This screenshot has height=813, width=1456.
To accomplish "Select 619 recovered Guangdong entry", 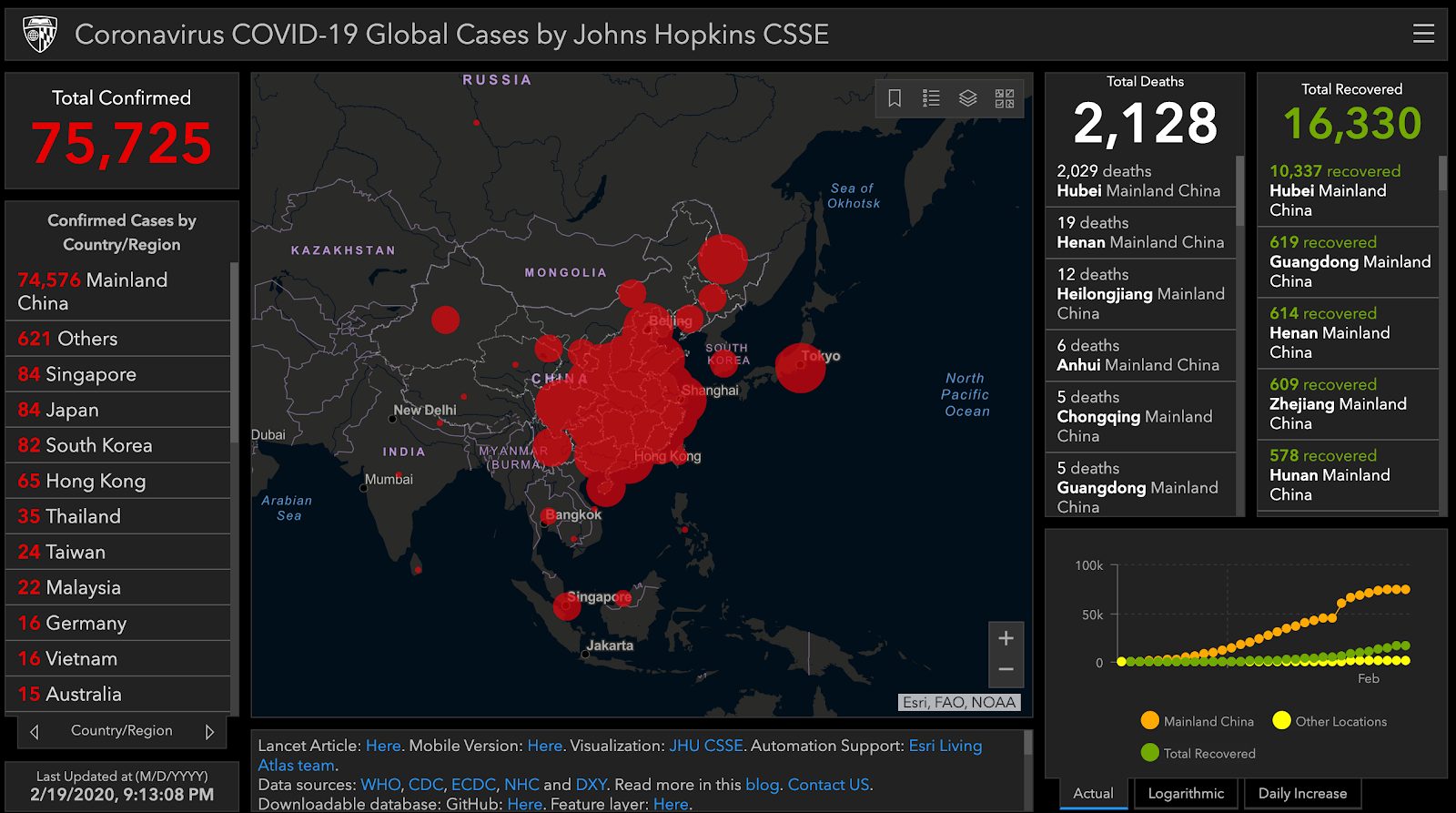I will pos(1348,262).
